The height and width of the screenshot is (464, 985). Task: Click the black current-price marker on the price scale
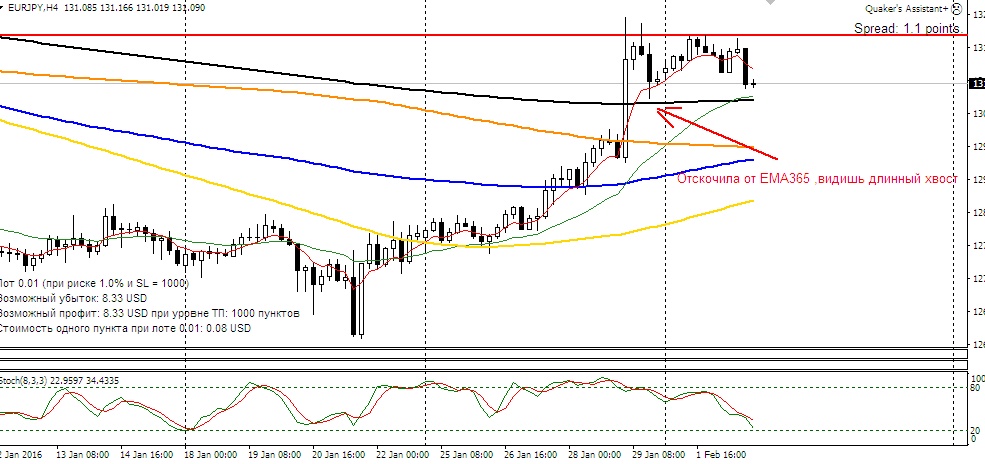point(977,84)
